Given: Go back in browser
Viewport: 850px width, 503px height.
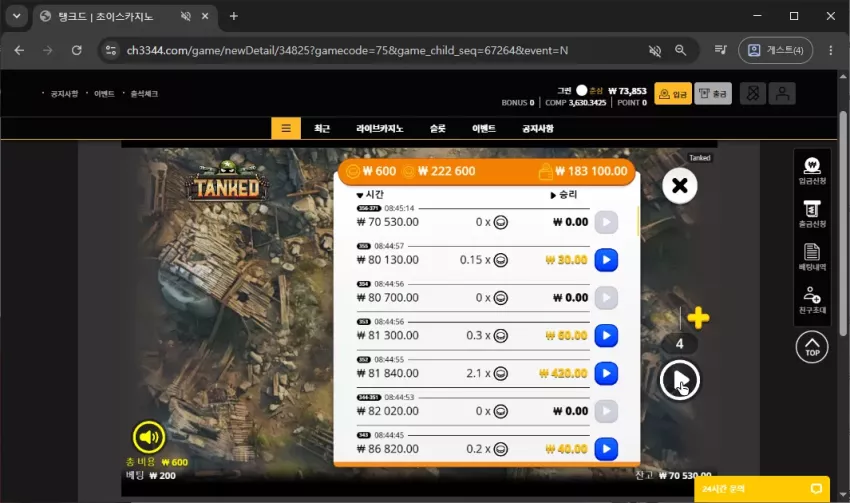Looking at the screenshot, I should click(20, 50).
